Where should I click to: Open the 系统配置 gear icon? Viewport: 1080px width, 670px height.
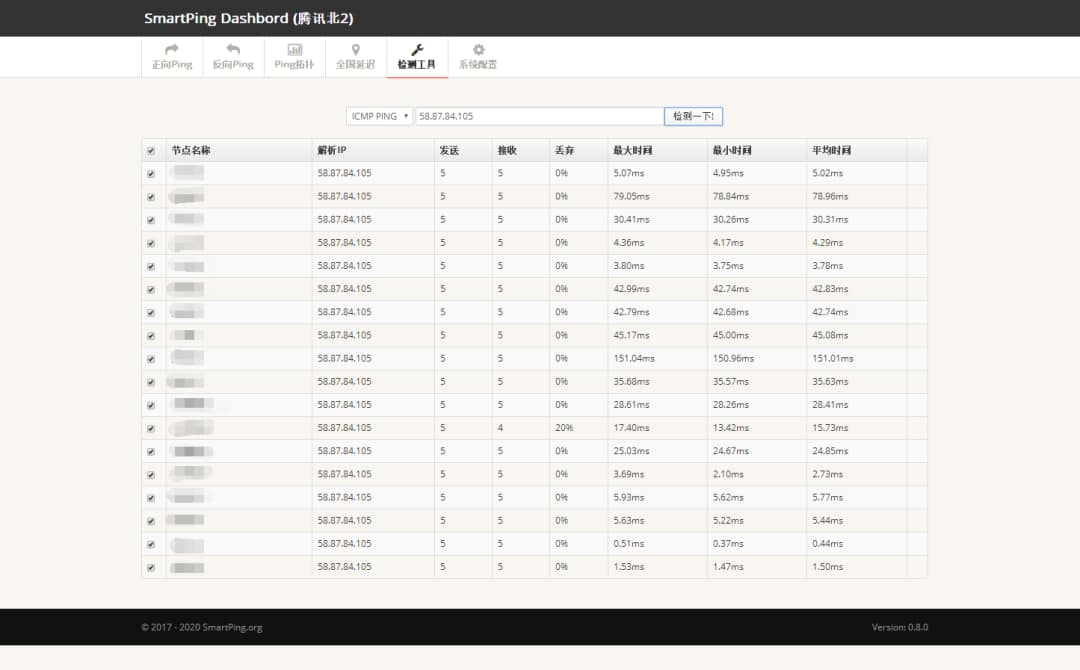coord(478,50)
